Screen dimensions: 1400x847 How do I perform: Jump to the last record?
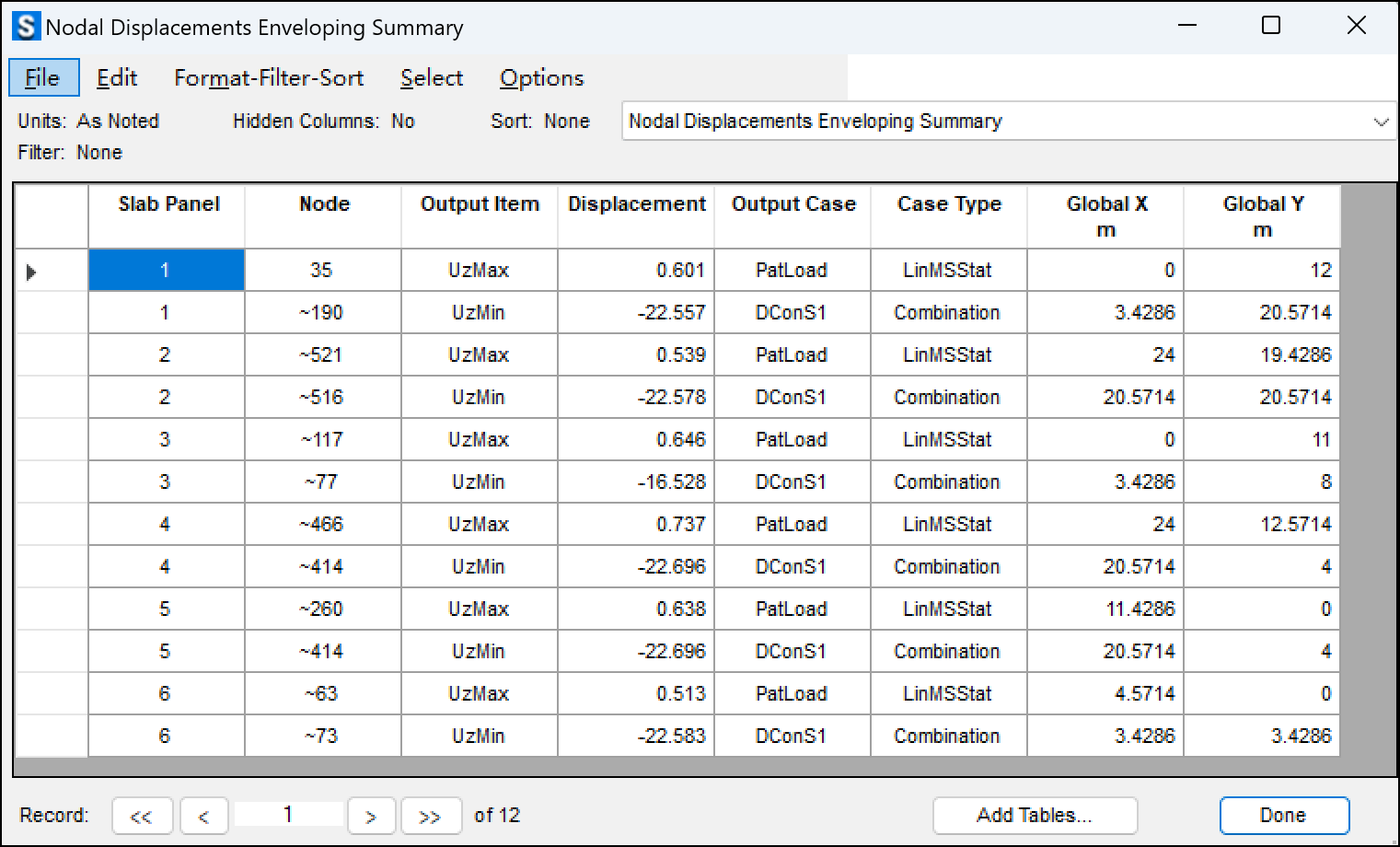click(430, 817)
